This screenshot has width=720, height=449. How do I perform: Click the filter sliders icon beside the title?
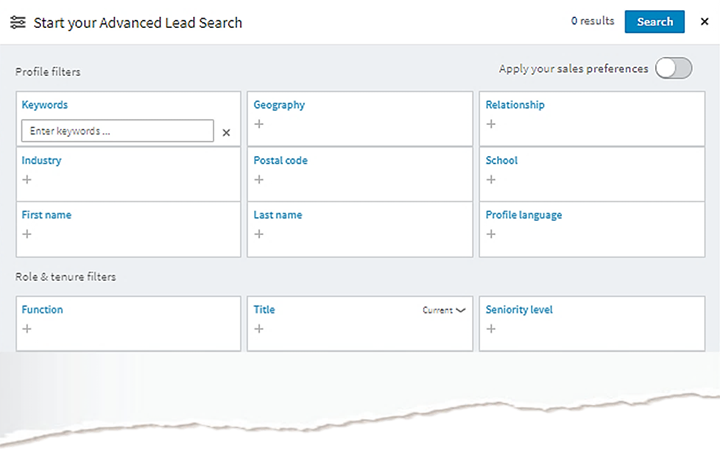[x=18, y=22]
